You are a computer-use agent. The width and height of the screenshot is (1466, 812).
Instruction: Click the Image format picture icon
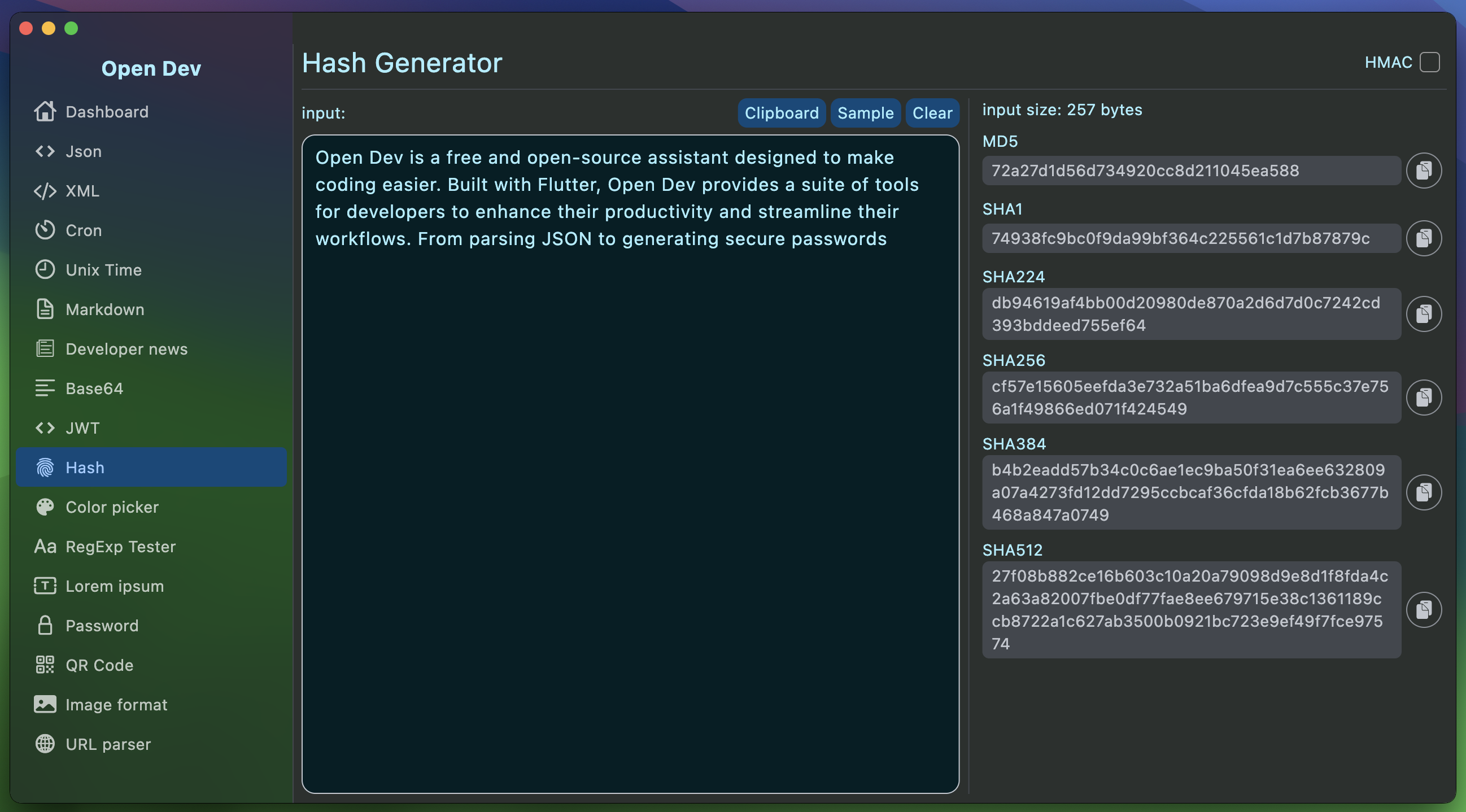tap(45, 705)
